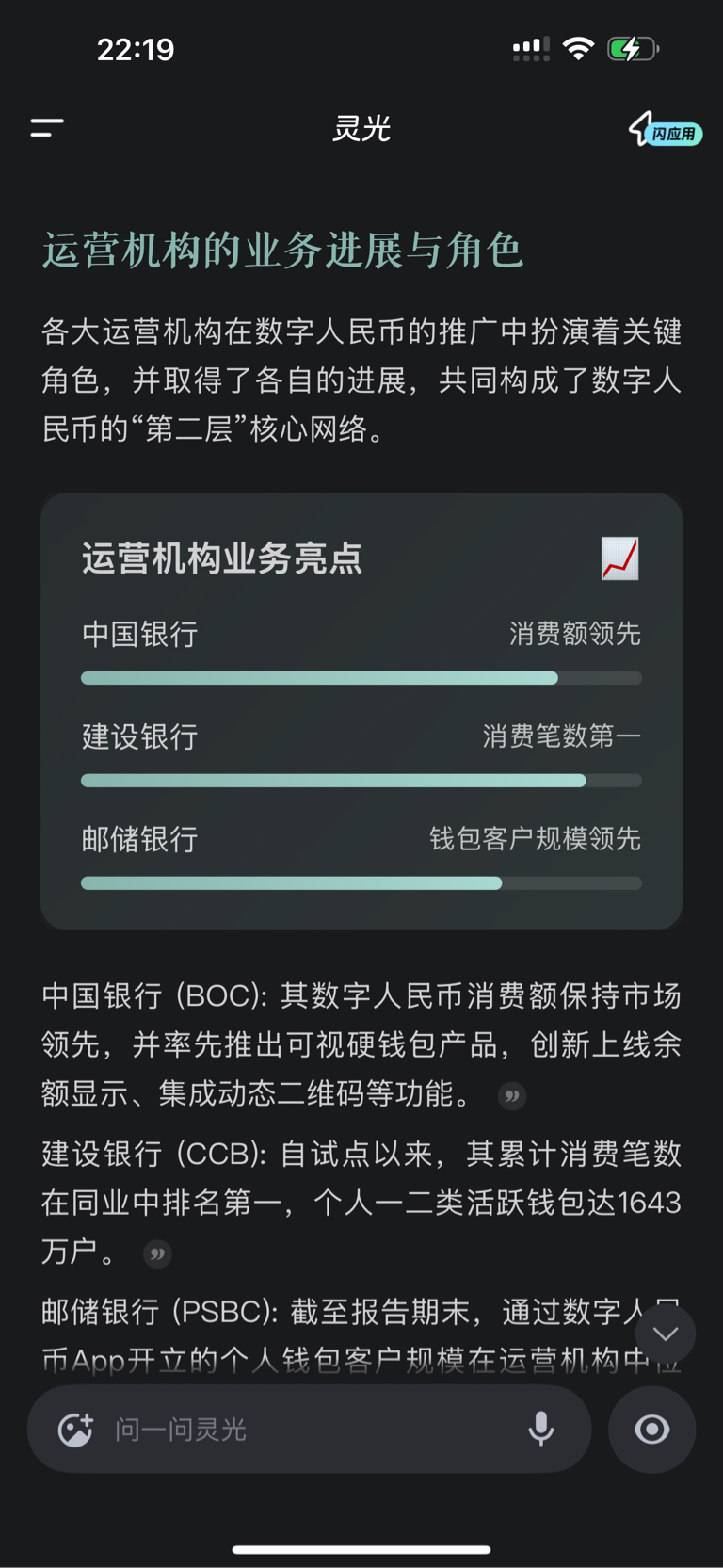The image size is (723, 1568).
Task: Activate the microphone voice input icon
Action: pos(541,1430)
